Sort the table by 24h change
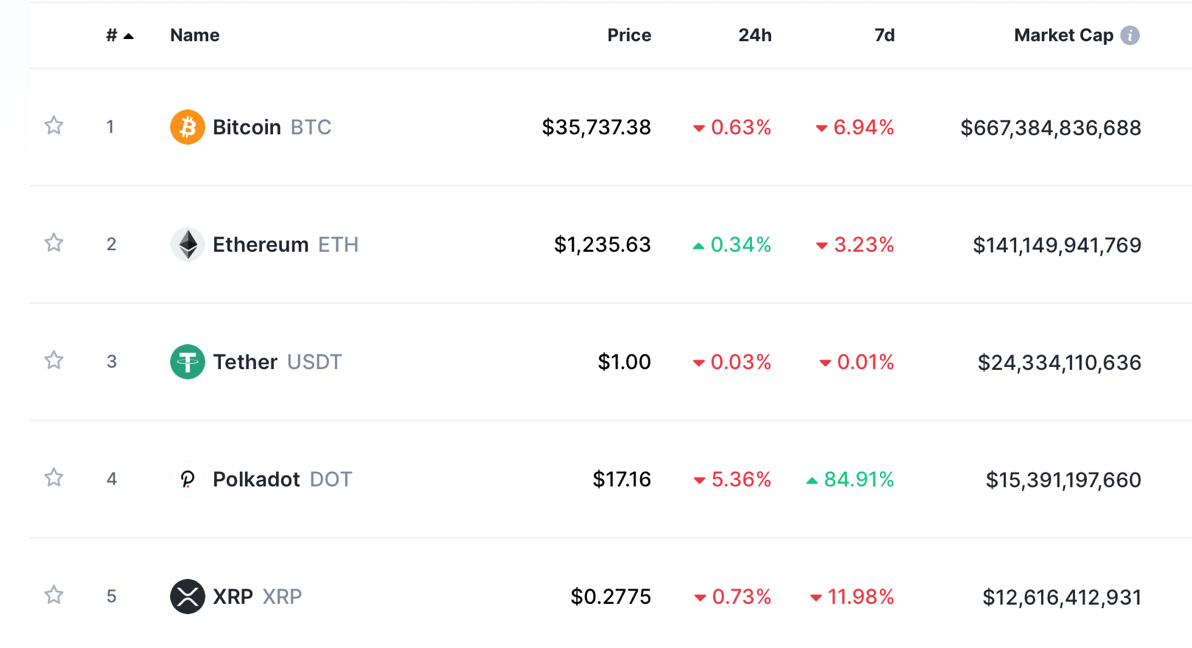Image resolution: width=1192 pixels, height=648 pixels. coord(755,35)
